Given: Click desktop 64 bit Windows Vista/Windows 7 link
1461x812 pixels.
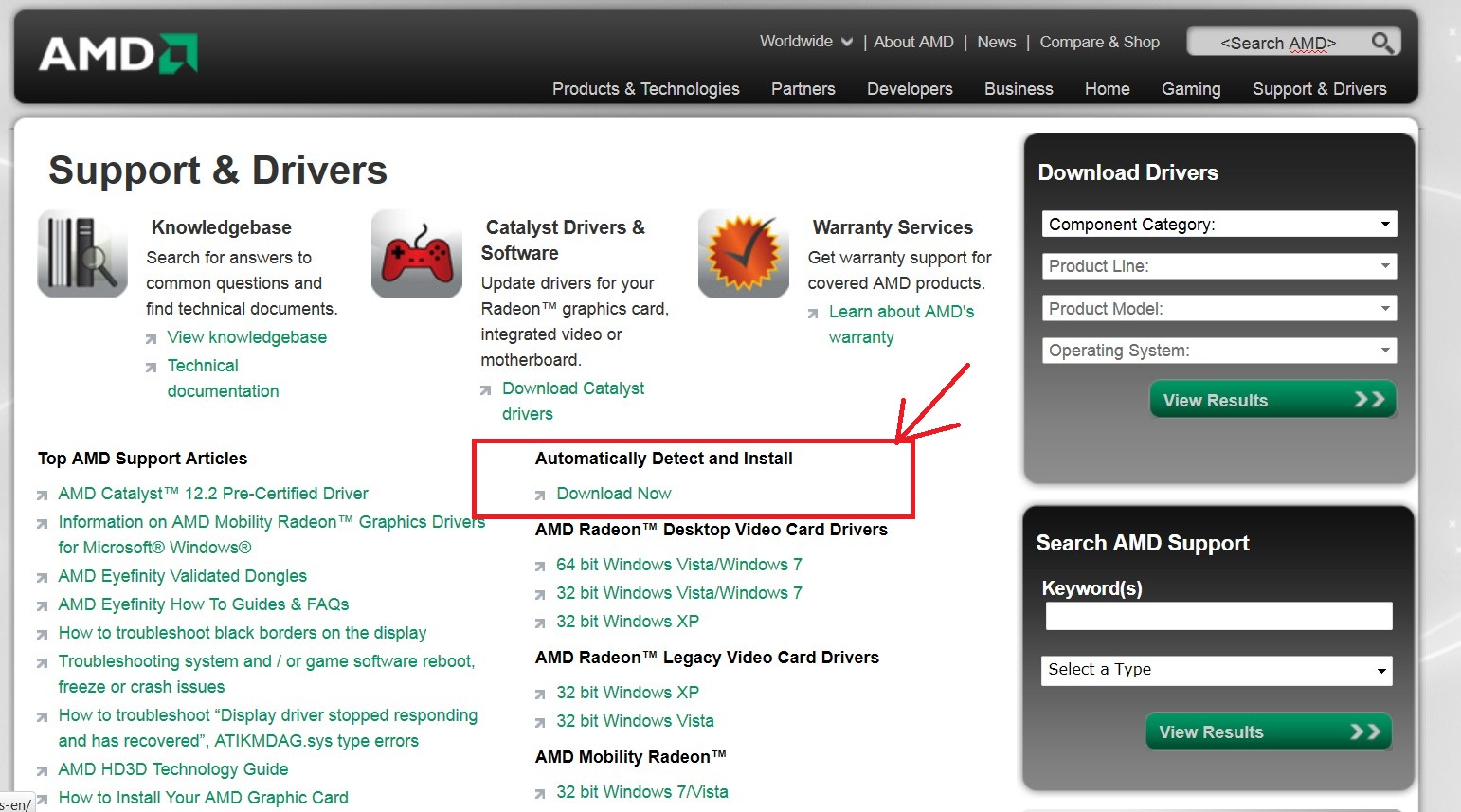Looking at the screenshot, I should click(x=679, y=565).
